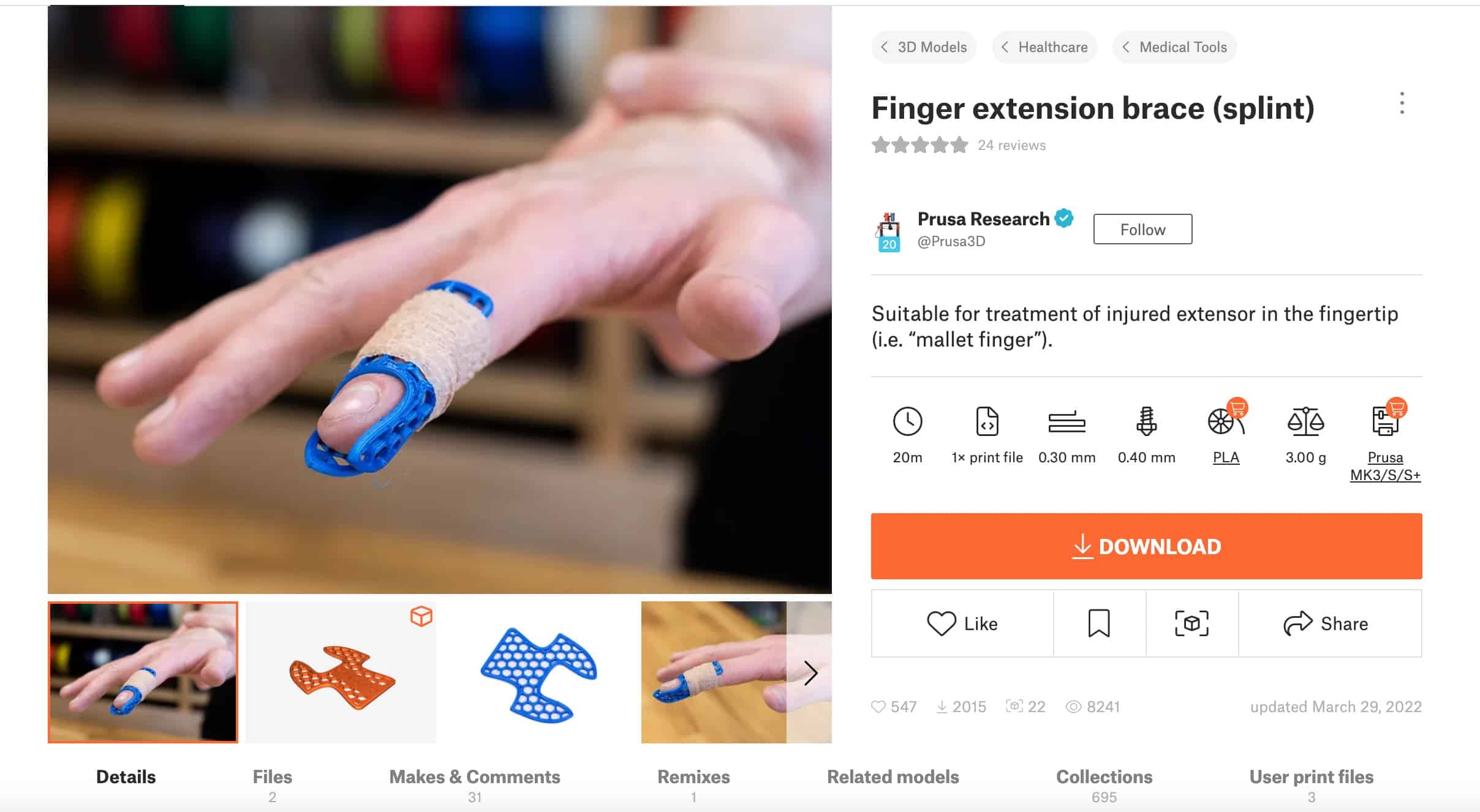Click the heart Like button

962,623
